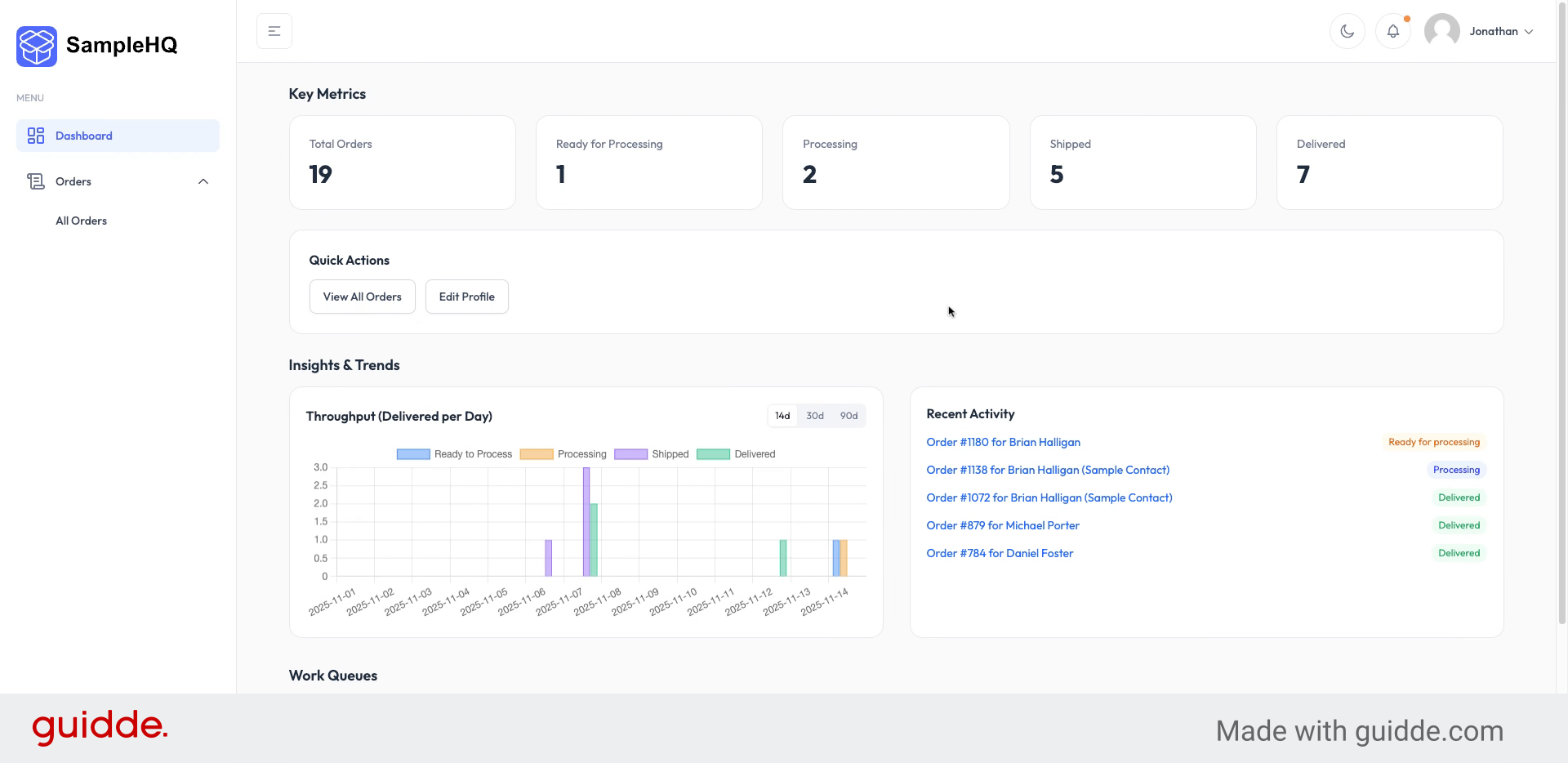Toggle Ready to Process legend swatch

[413, 454]
